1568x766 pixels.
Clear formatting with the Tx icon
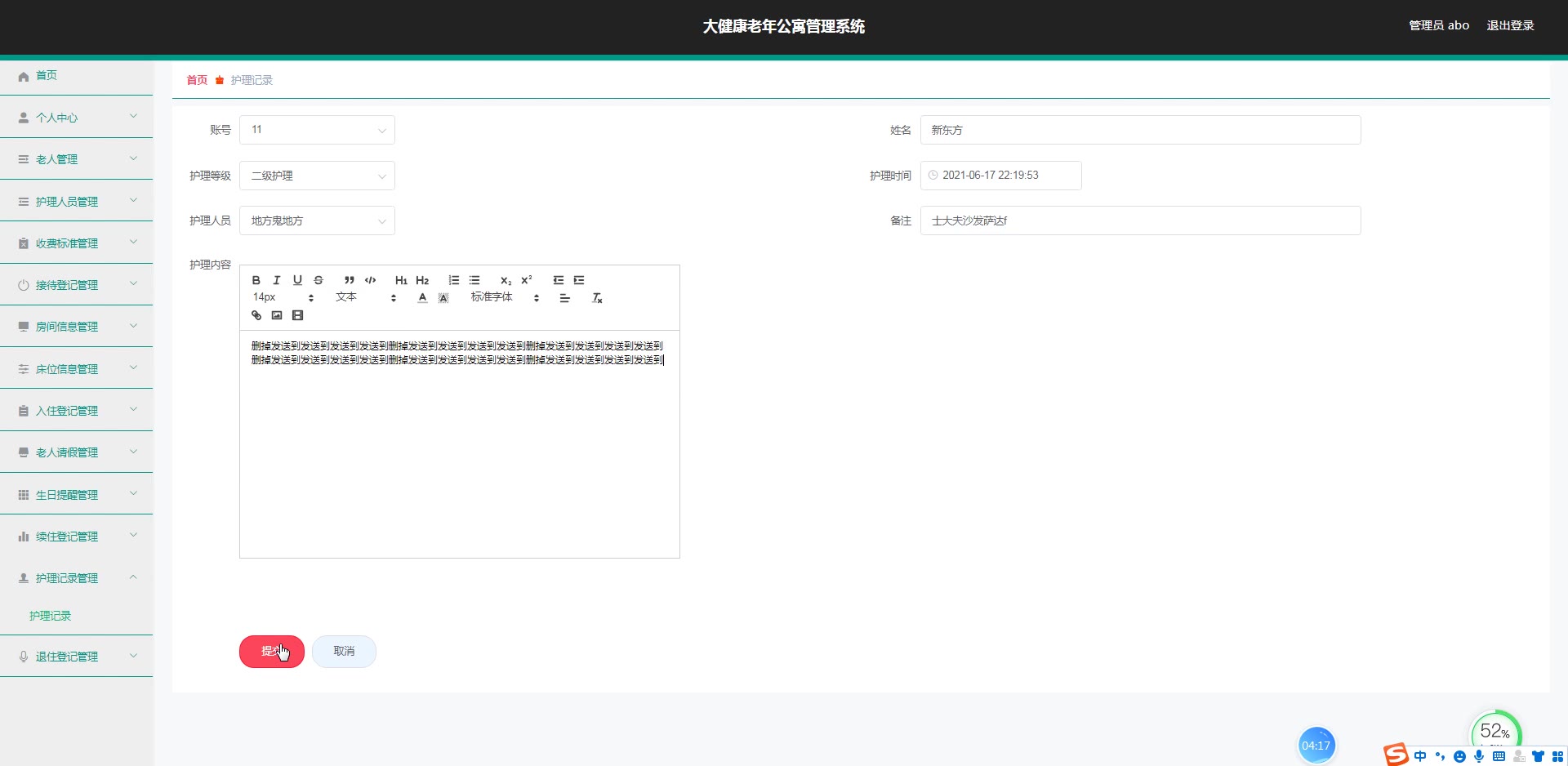click(x=597, y=298)
